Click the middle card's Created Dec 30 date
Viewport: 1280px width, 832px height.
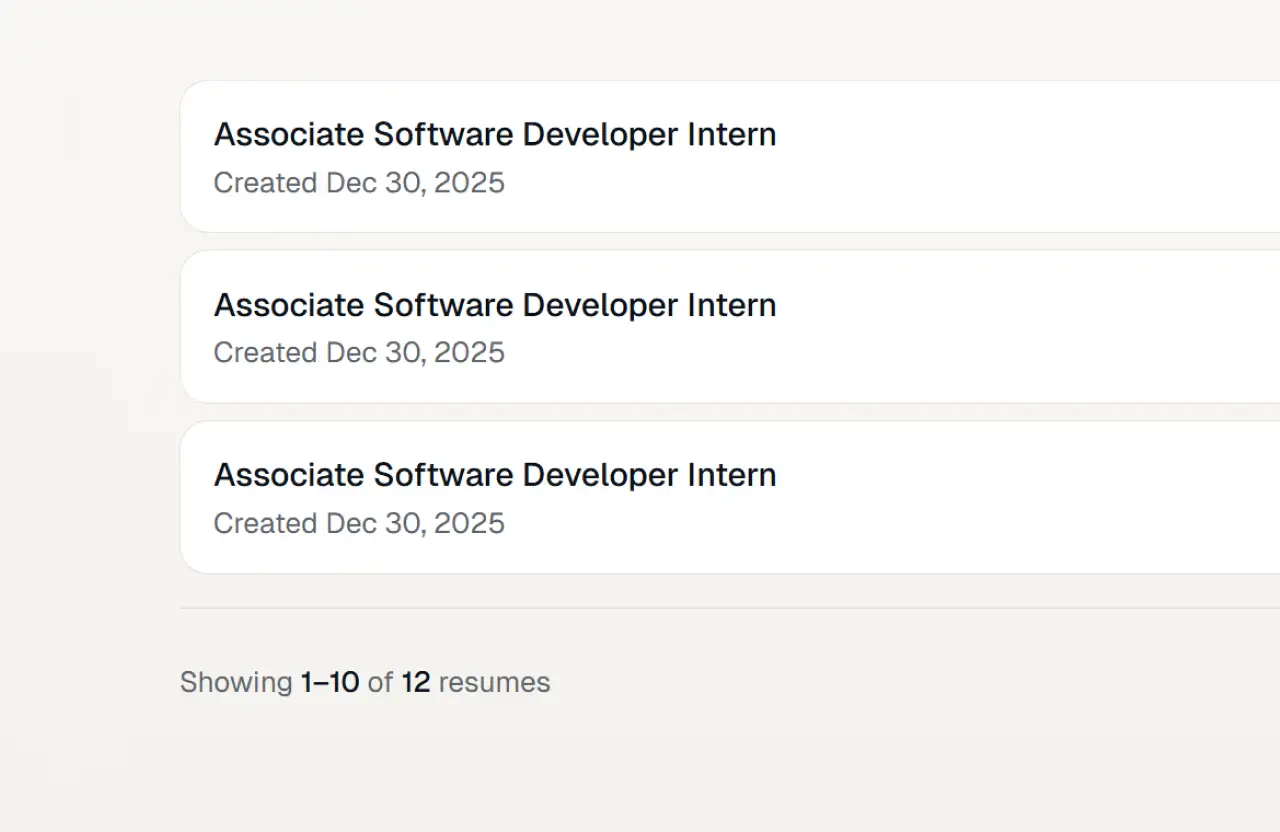[359, 353]
